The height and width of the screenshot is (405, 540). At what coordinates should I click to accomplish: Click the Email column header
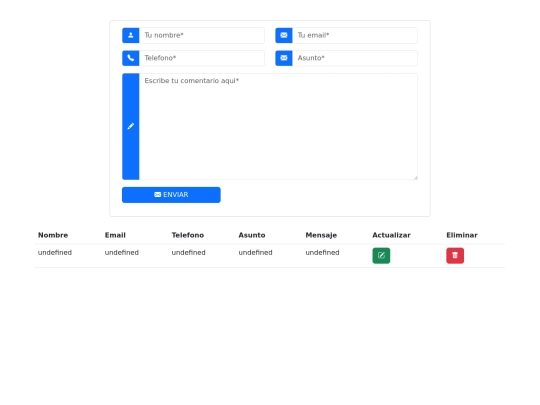click(115, 235)
